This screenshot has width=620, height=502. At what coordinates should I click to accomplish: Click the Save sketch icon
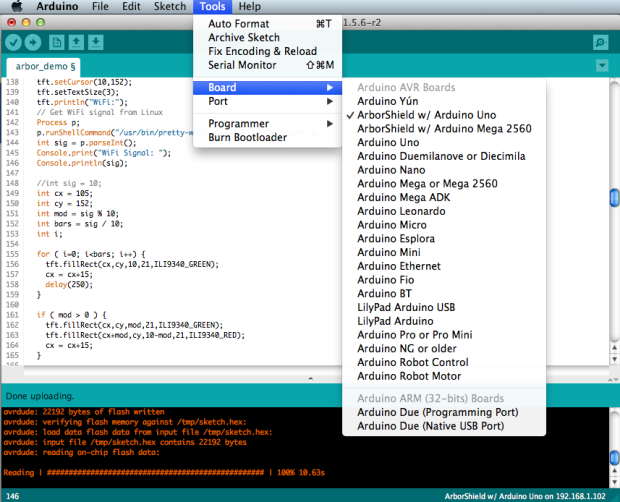pos(95,42)
